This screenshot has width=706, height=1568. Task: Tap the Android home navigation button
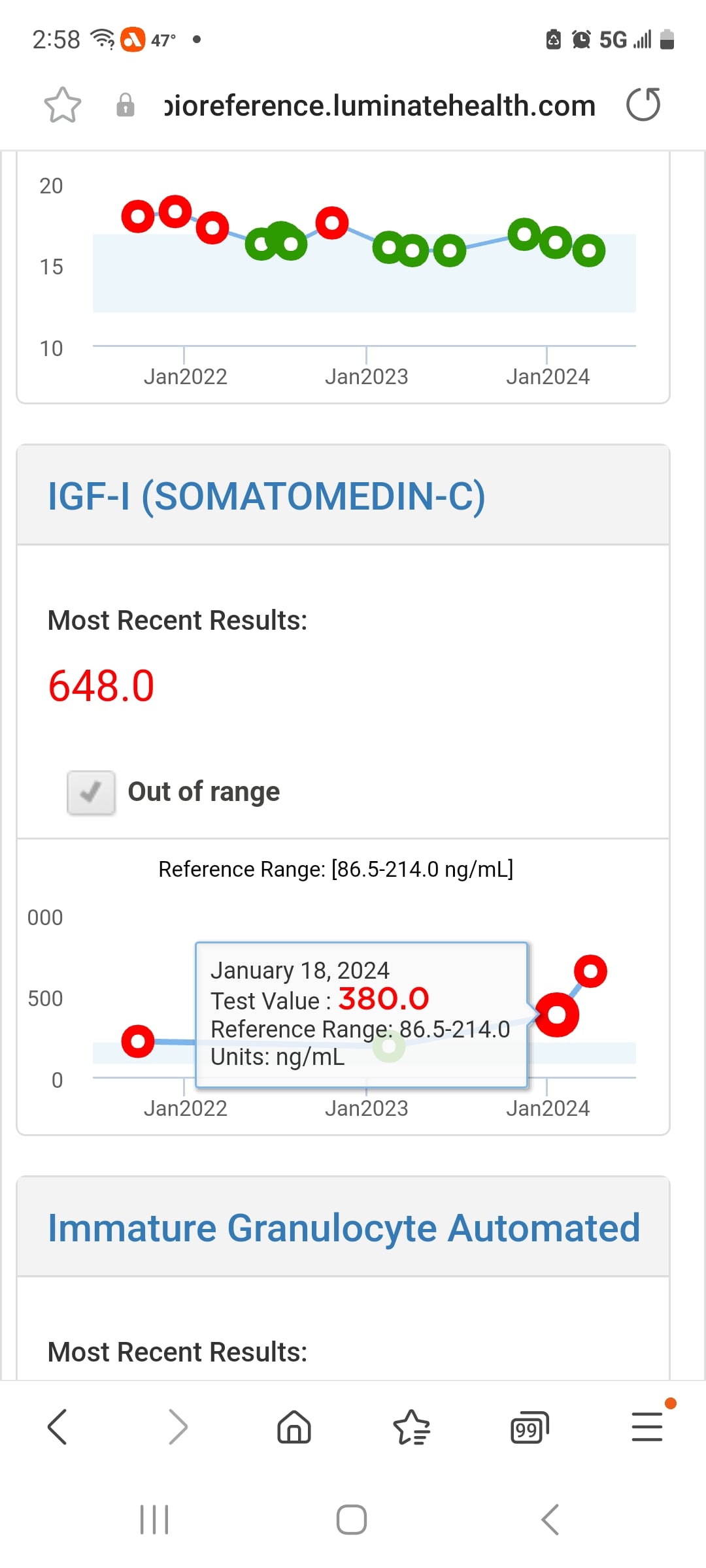click(352, 1520)
